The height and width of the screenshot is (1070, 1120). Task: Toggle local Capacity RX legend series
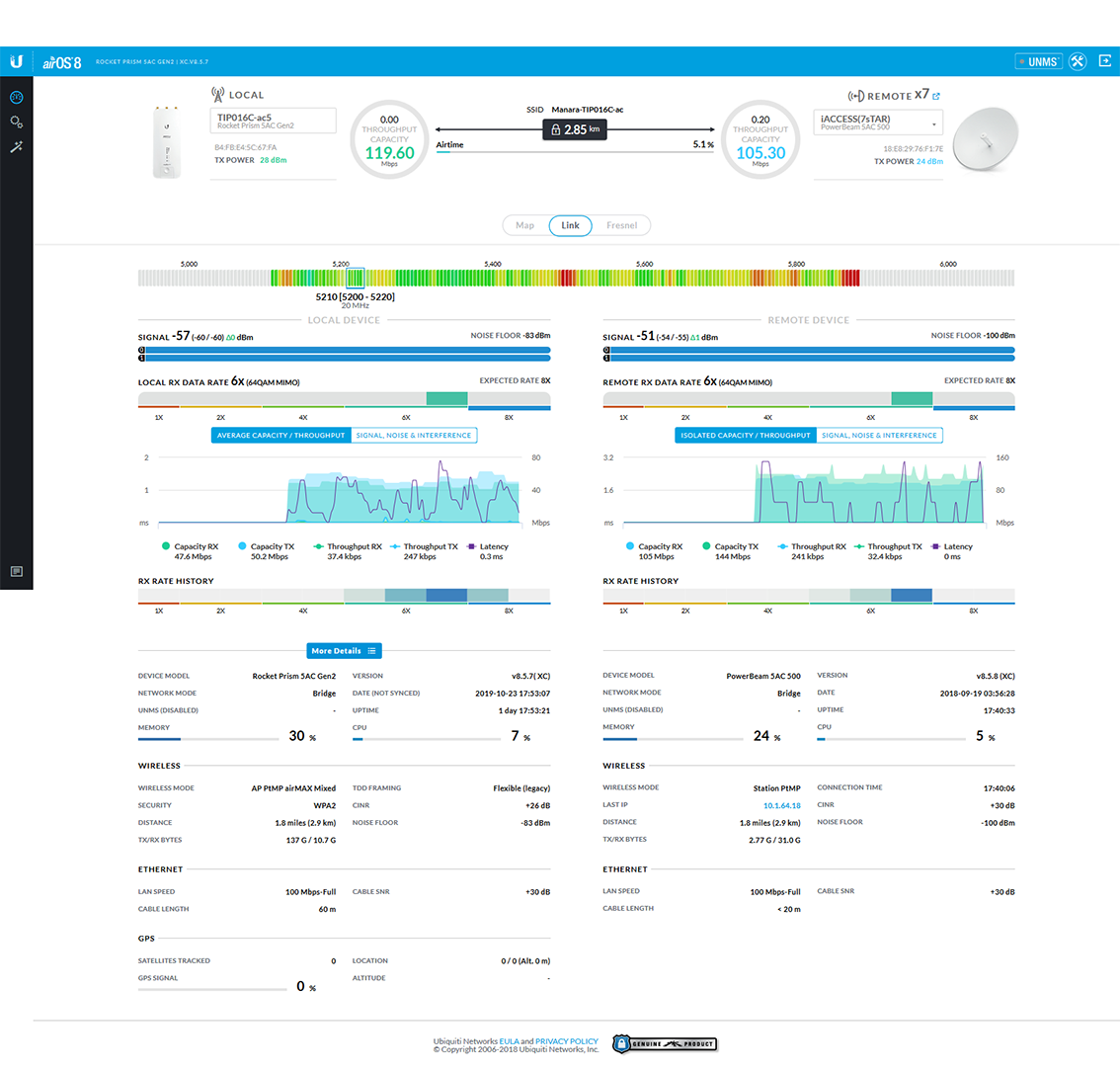[191, 551]
